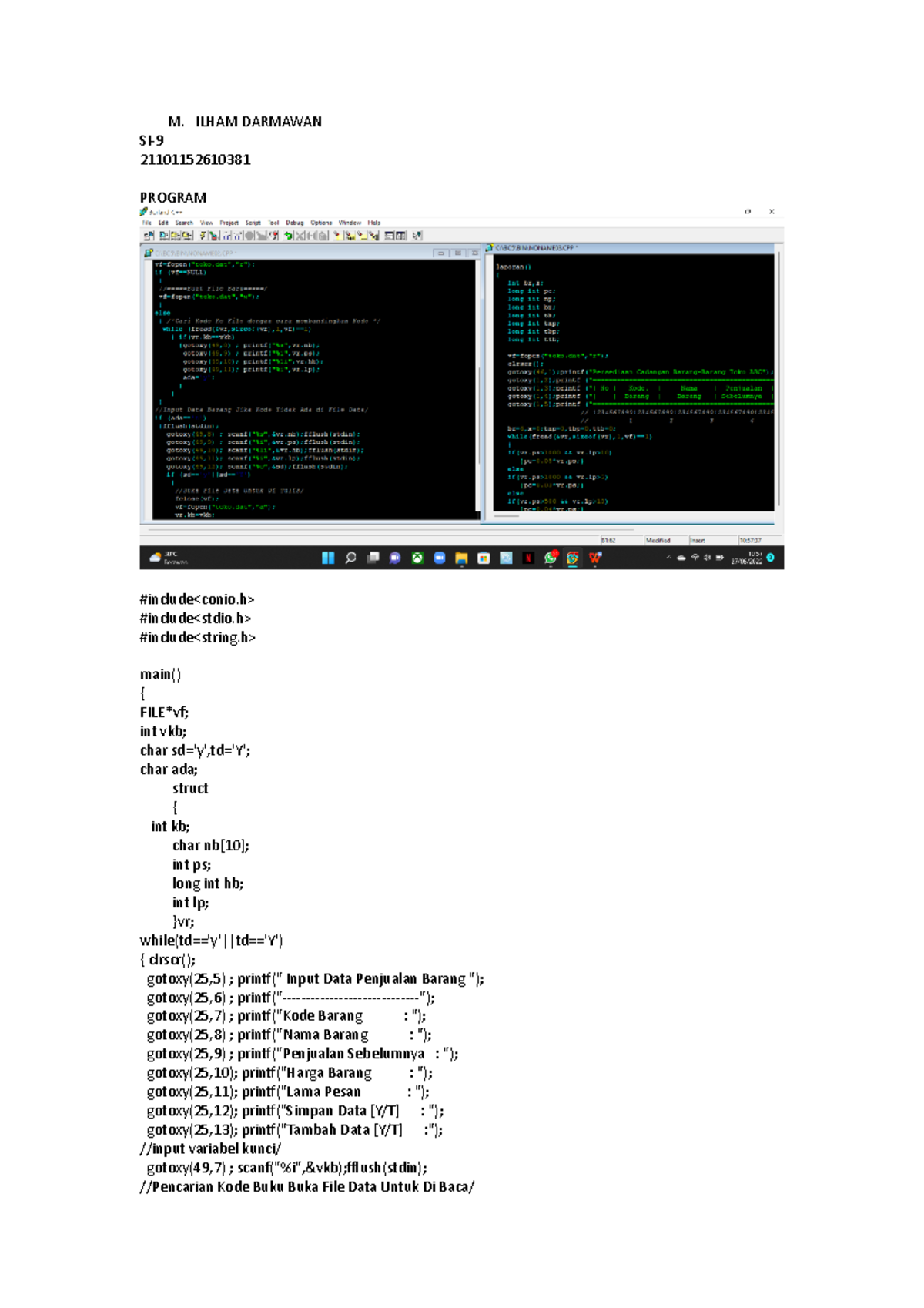Open File Explorer folder icon in taskbar

pos(461,558)
